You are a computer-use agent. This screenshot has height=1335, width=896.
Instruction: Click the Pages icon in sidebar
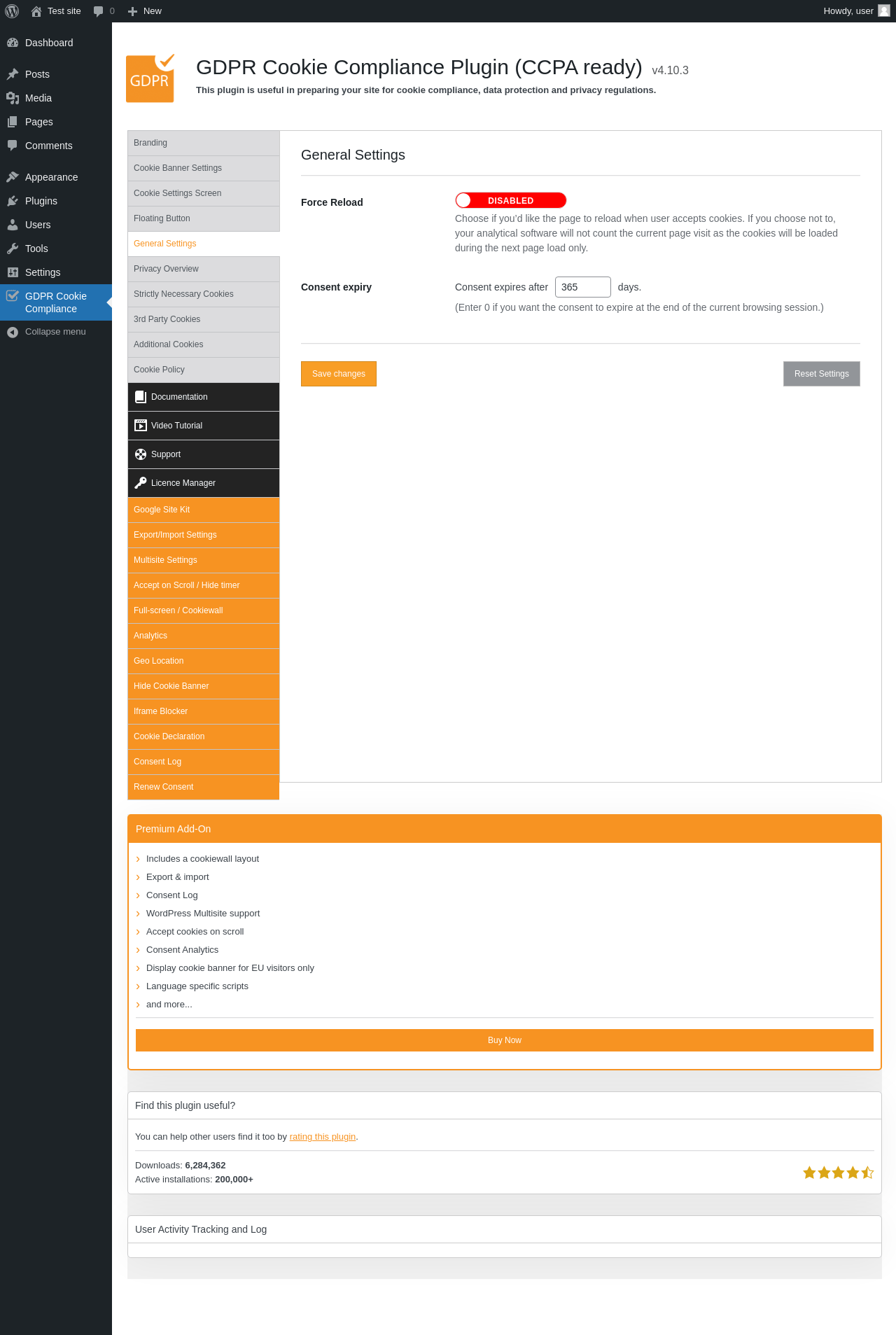point(13,122)
